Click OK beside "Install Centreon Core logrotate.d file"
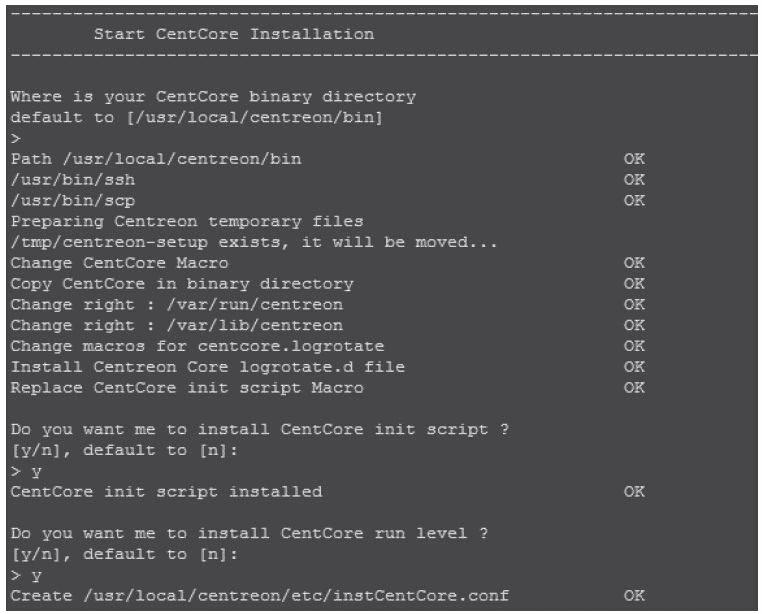The width and height of the screenshot is (762, 614). tap(634, 366)
